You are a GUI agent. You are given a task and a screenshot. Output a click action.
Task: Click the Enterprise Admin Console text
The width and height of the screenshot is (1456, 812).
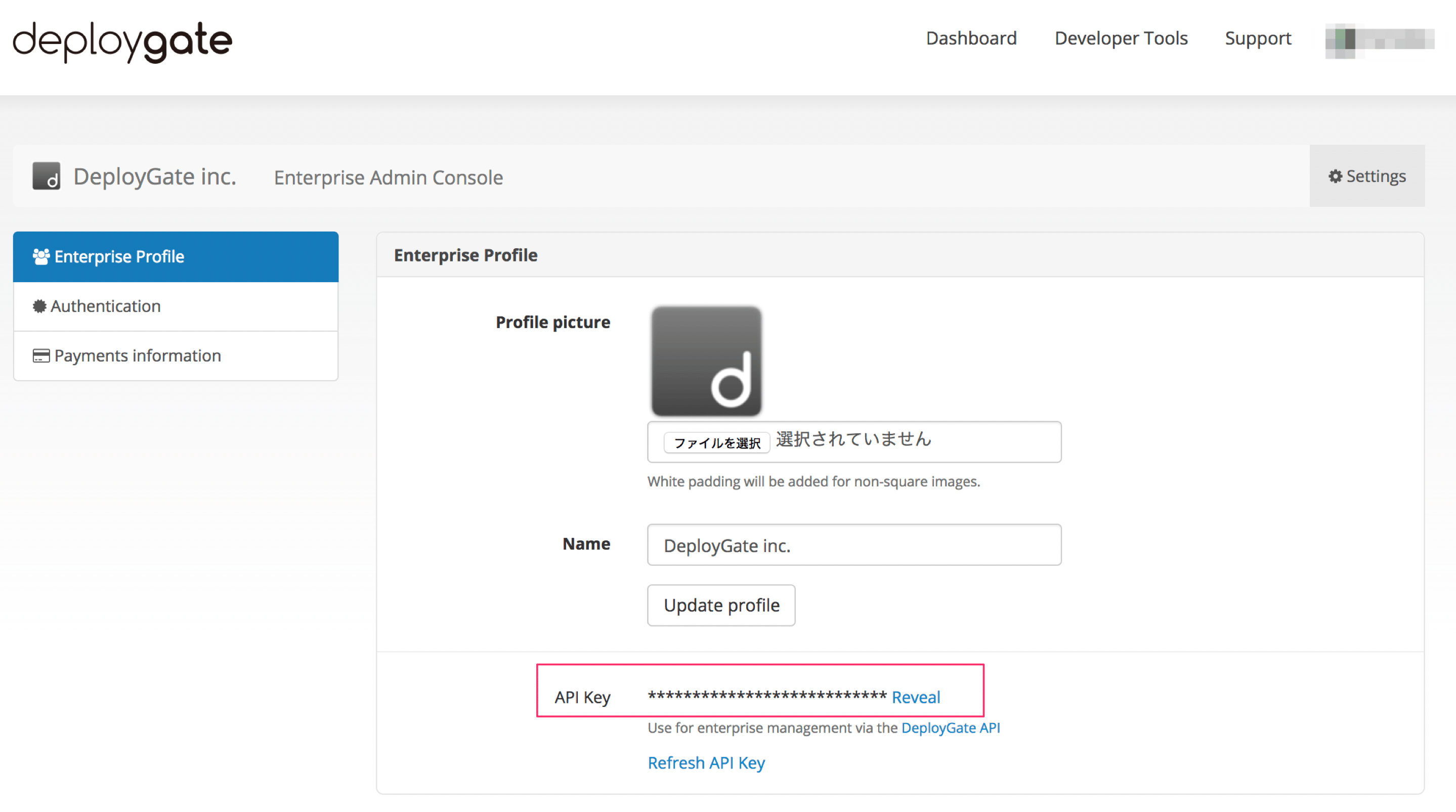389,177
